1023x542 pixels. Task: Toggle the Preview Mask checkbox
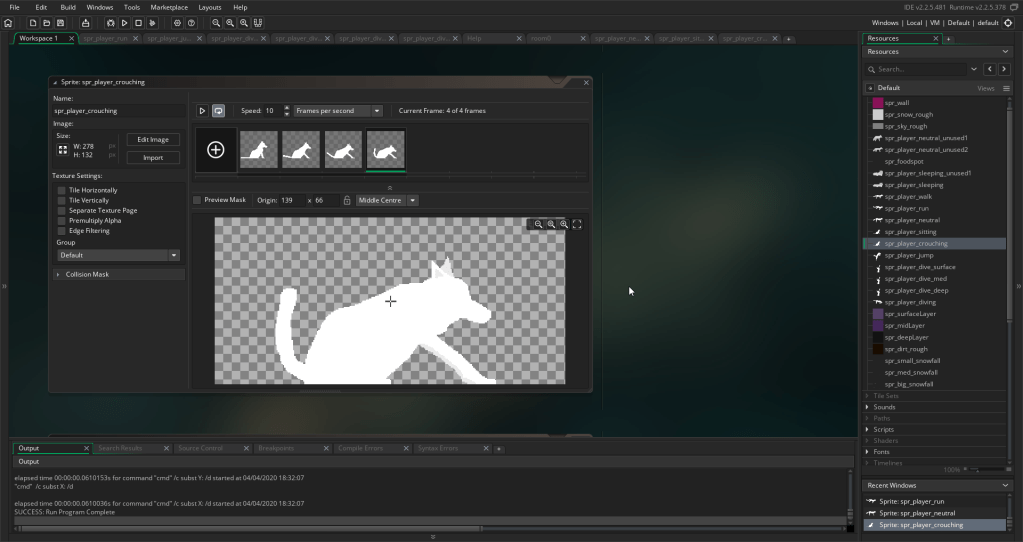coord(197,200)
